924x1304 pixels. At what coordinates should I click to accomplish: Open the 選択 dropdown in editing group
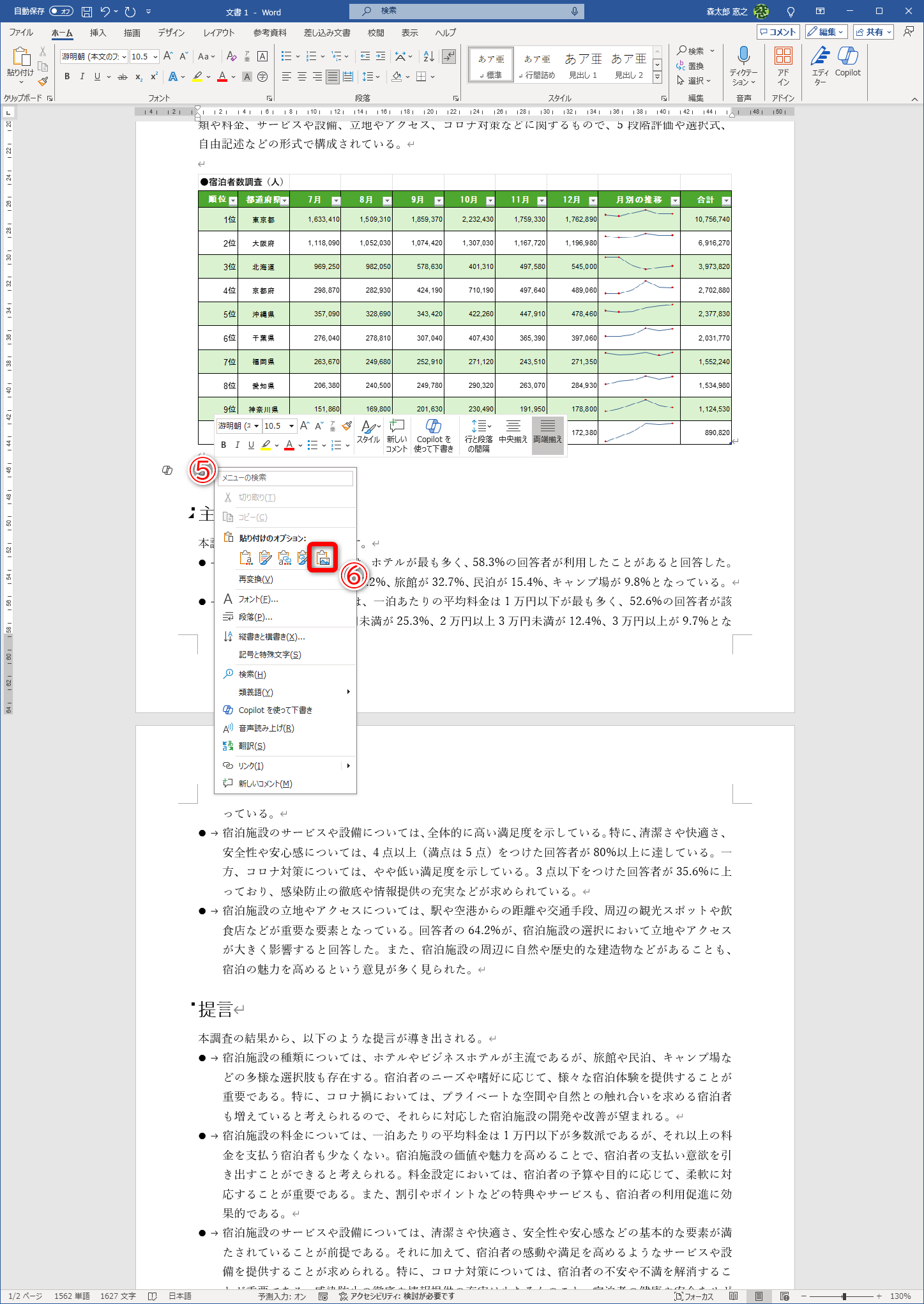pyautogui.click(x=693, y=81)
